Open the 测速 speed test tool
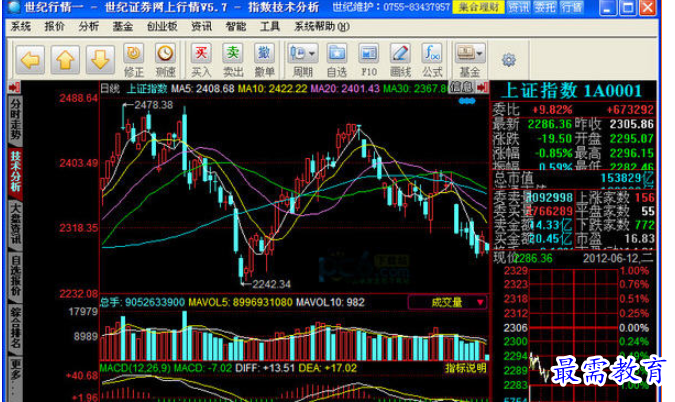This screenshot has height=402, width=675. pyautogui.click(x=165, y=60)
